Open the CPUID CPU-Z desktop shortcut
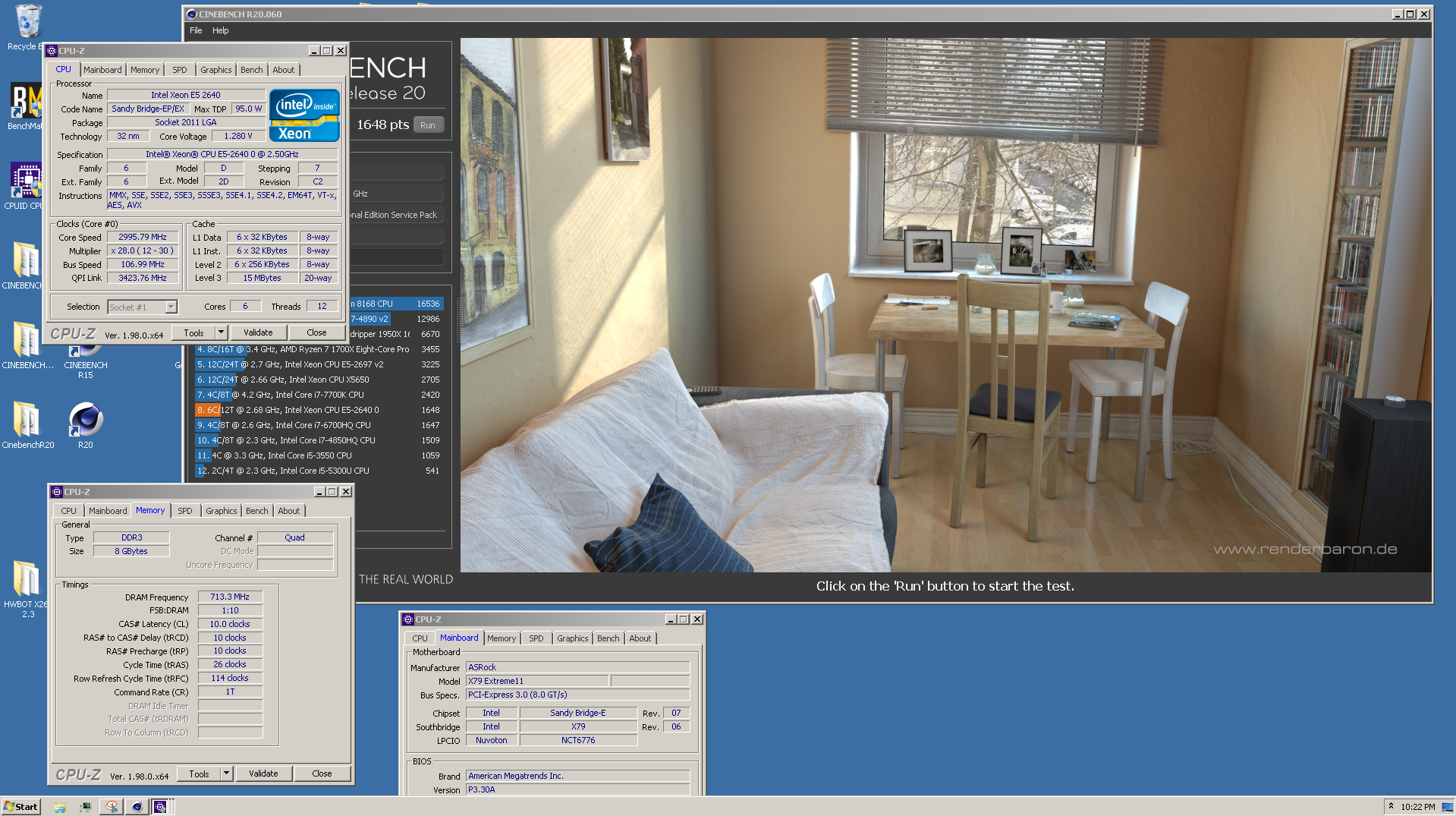 [26, 184]
